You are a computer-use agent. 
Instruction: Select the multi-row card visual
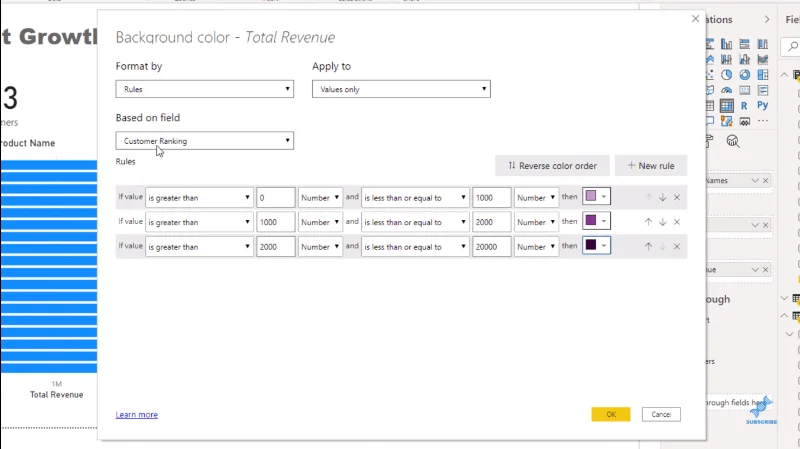tap(763, 90)
